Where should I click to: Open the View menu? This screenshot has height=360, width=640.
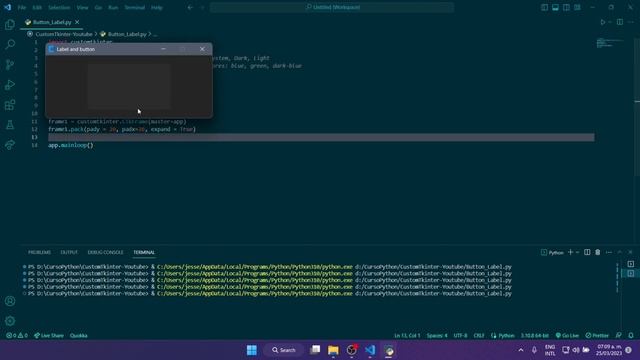click(x=82, y=7)
